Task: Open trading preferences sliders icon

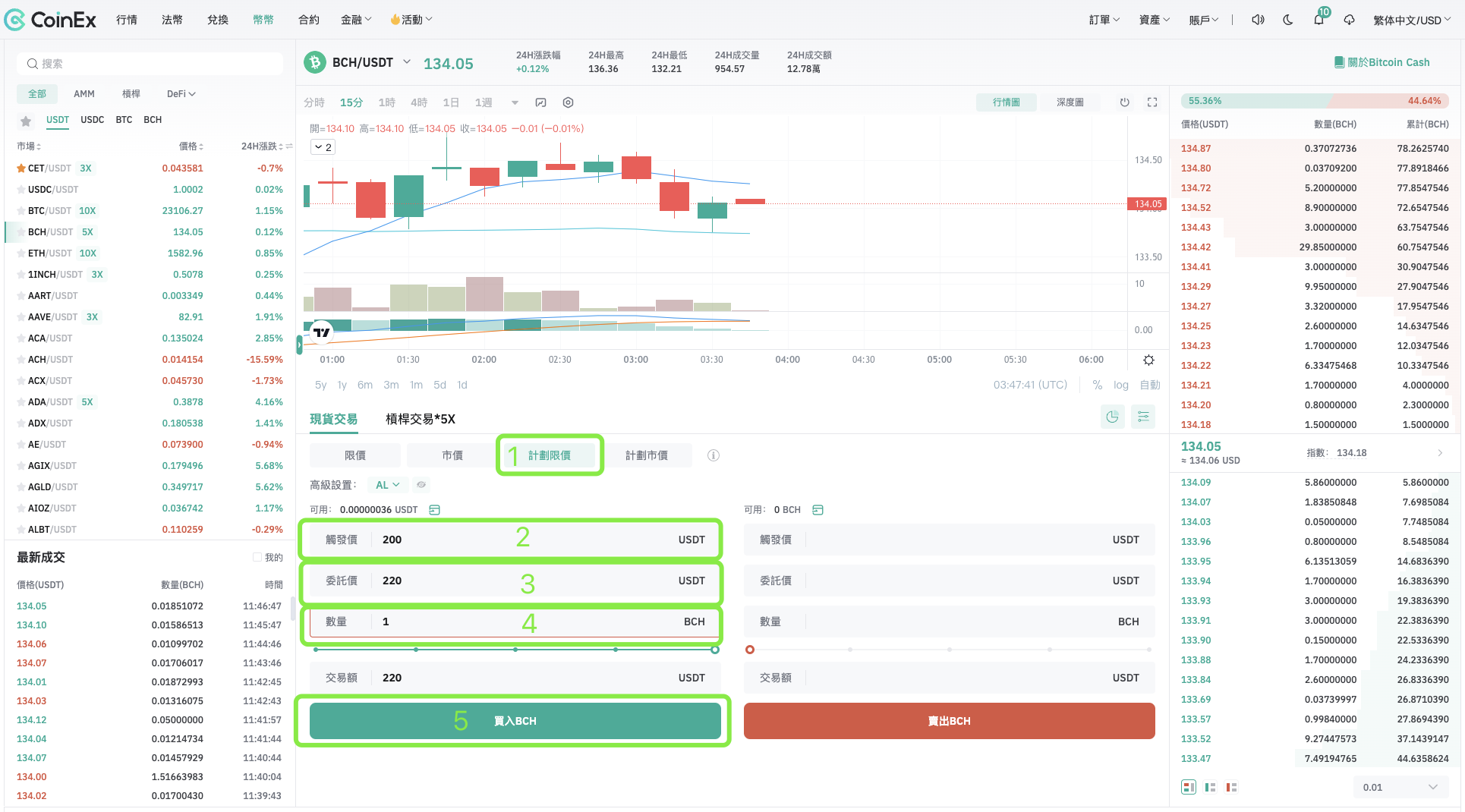Action: 1143,417
